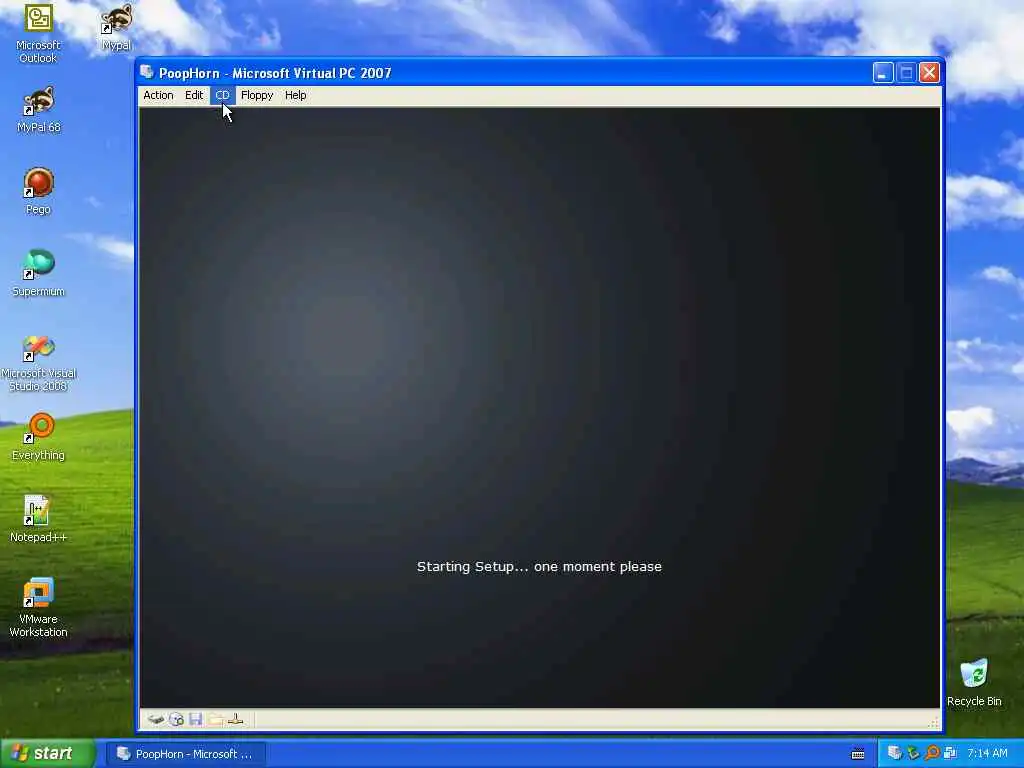
Task: Click the Start button
Action: [48, 753]
